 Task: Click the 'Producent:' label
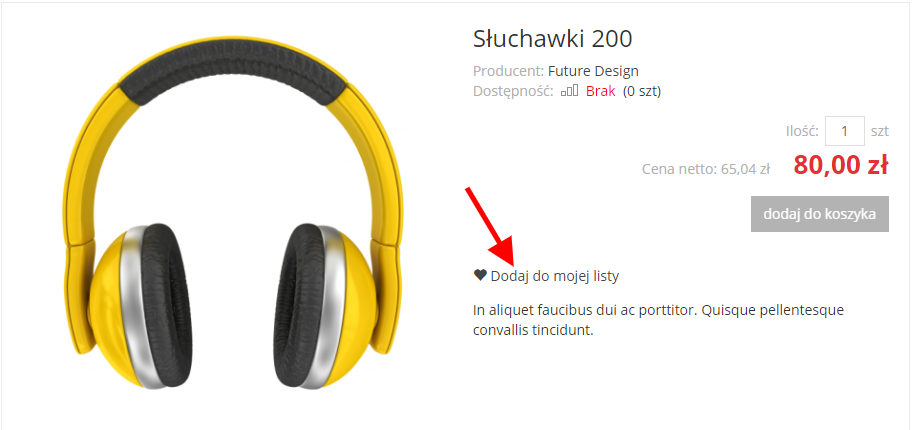[x=509, y=72]
